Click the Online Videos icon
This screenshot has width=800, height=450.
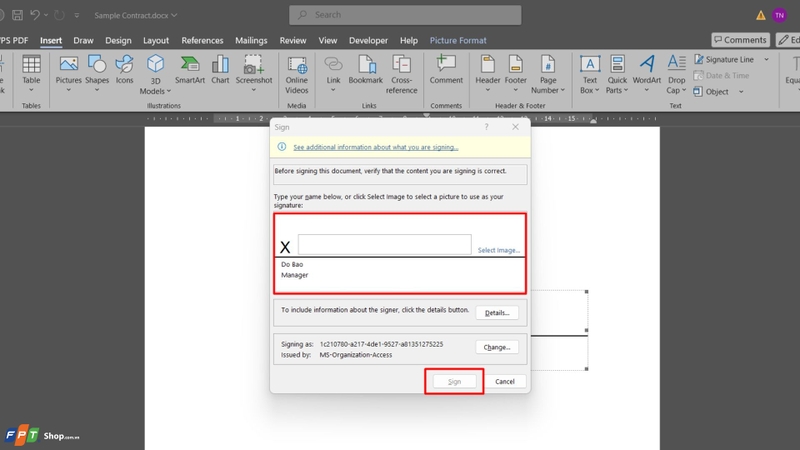(296, 74)
